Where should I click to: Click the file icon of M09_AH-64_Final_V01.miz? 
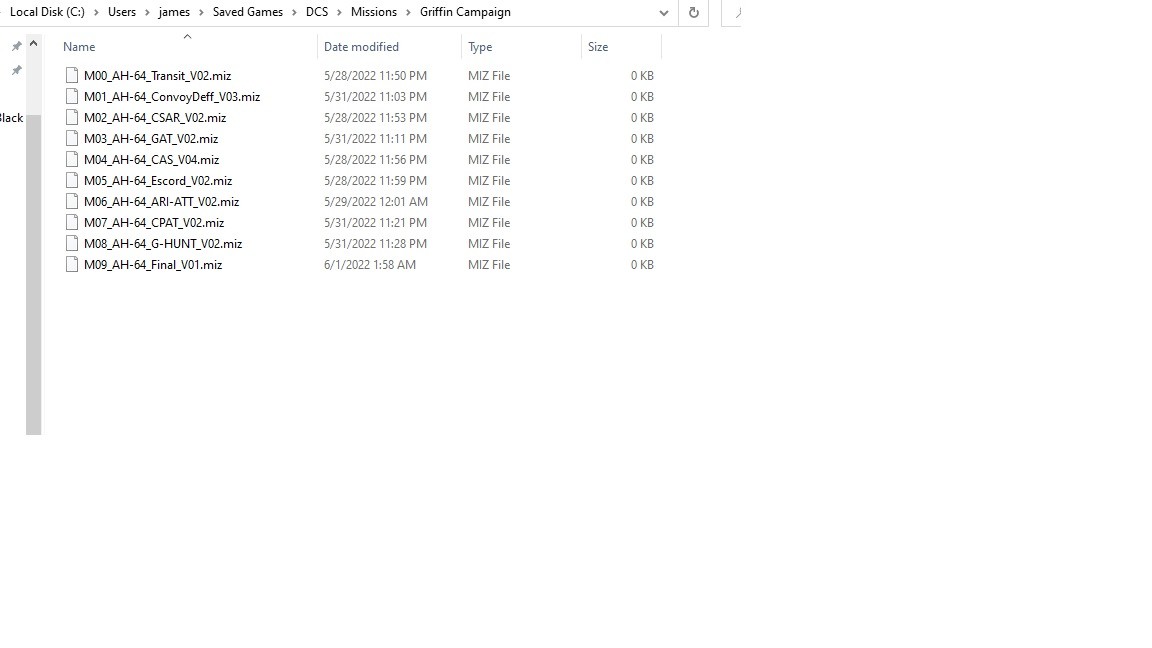point(71,264)
